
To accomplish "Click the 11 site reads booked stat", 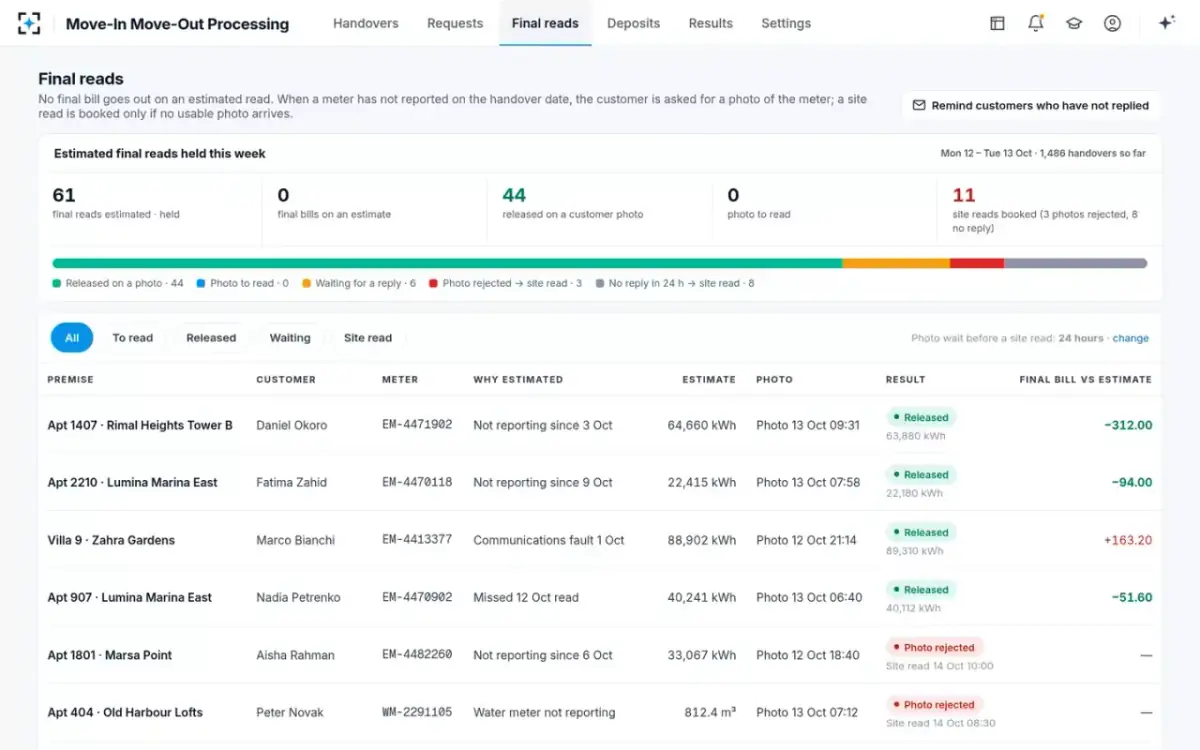I will tap(1049, 209).
